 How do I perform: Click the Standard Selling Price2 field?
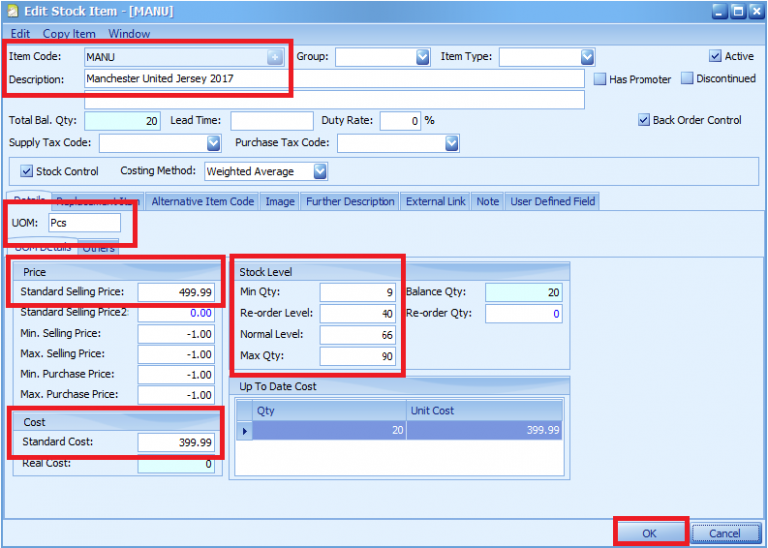coord(176,313)
